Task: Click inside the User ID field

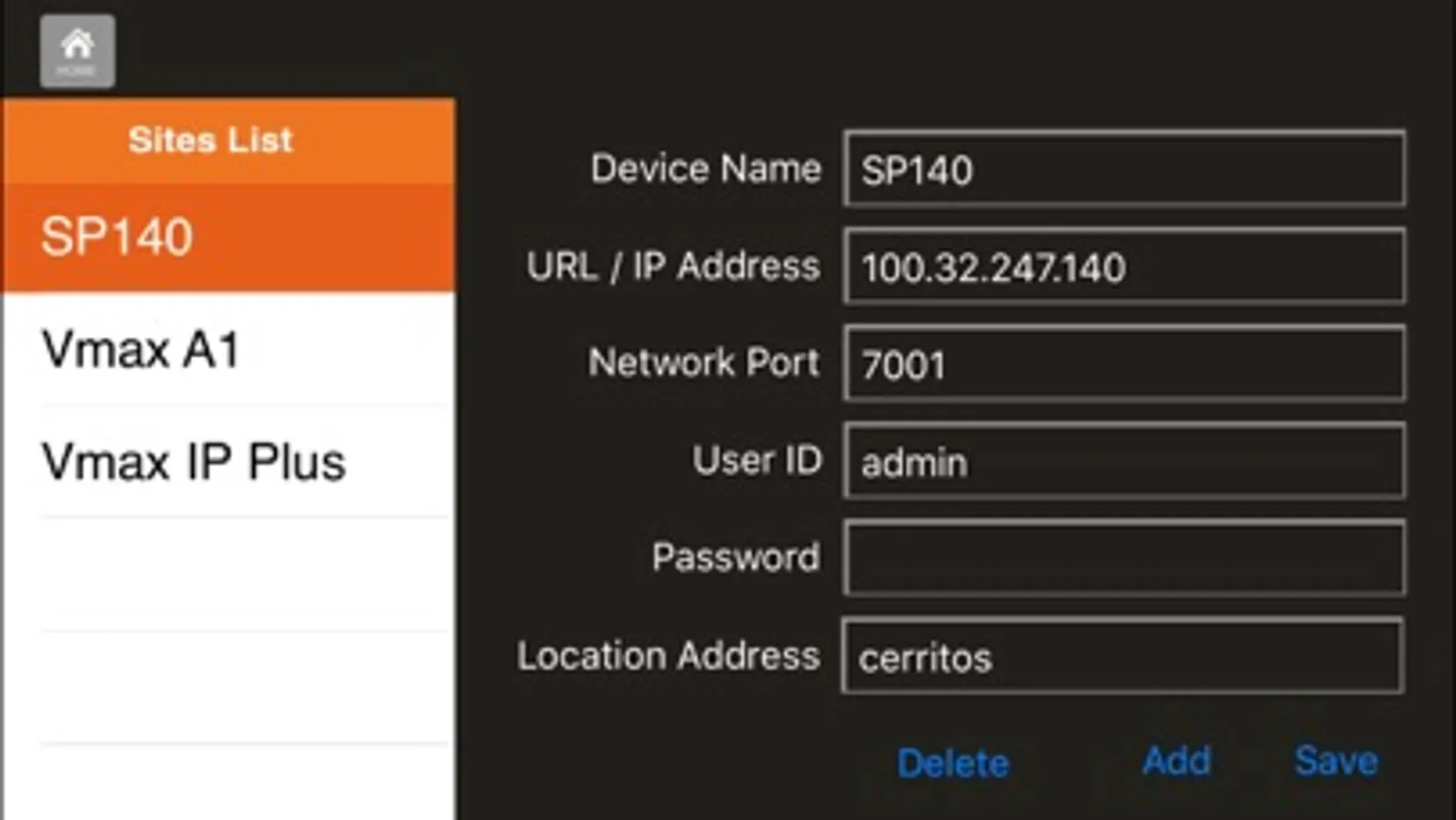Action: click(x=1124, y=462)
